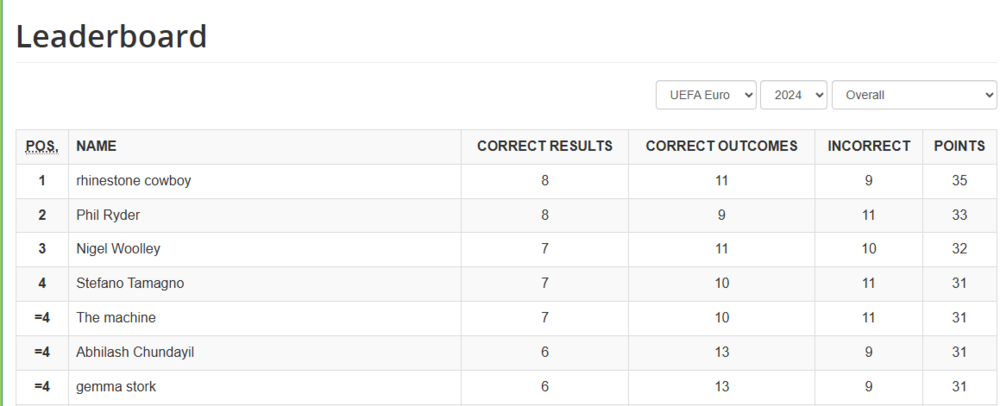Select the gemma stork entry
This screenshot has width=1000, height=406.
pos(116,386)
